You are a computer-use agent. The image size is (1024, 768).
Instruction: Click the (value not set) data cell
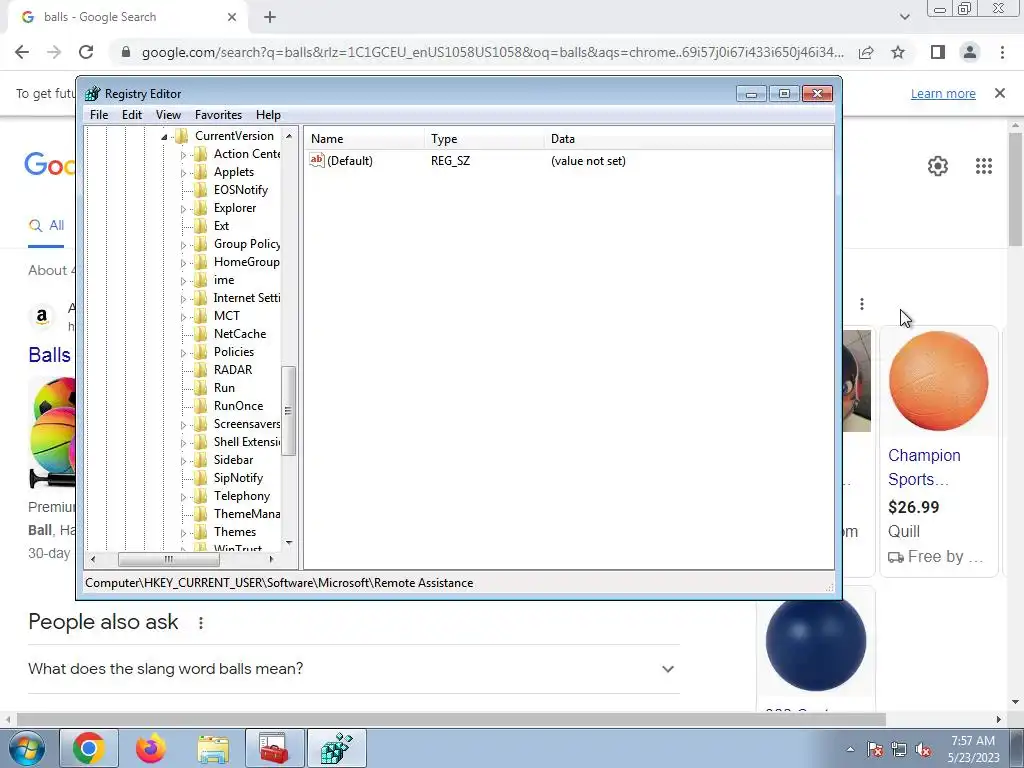pyautogui.click(x=588, y=161)
